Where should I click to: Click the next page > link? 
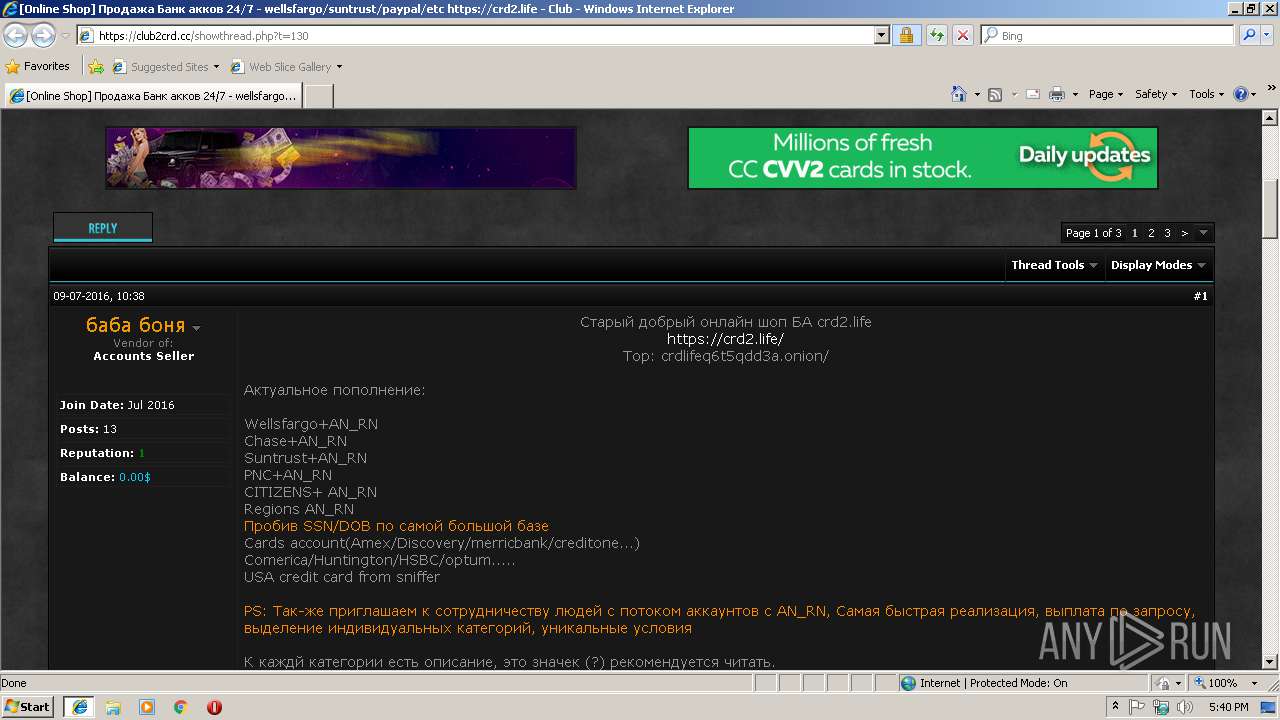click(x=1184, y=233)
